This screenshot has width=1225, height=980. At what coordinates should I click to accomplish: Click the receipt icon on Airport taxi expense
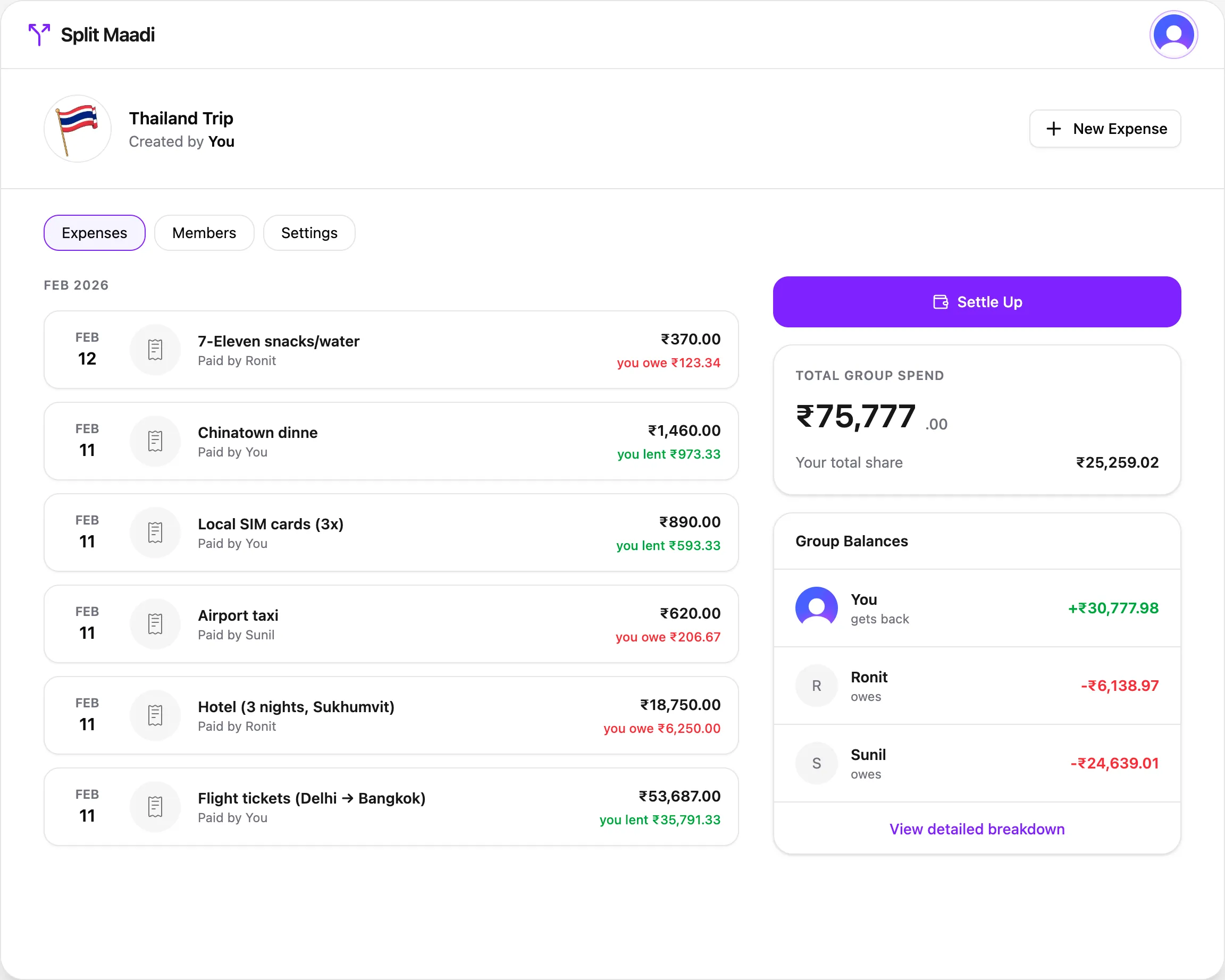click(155, 623)
